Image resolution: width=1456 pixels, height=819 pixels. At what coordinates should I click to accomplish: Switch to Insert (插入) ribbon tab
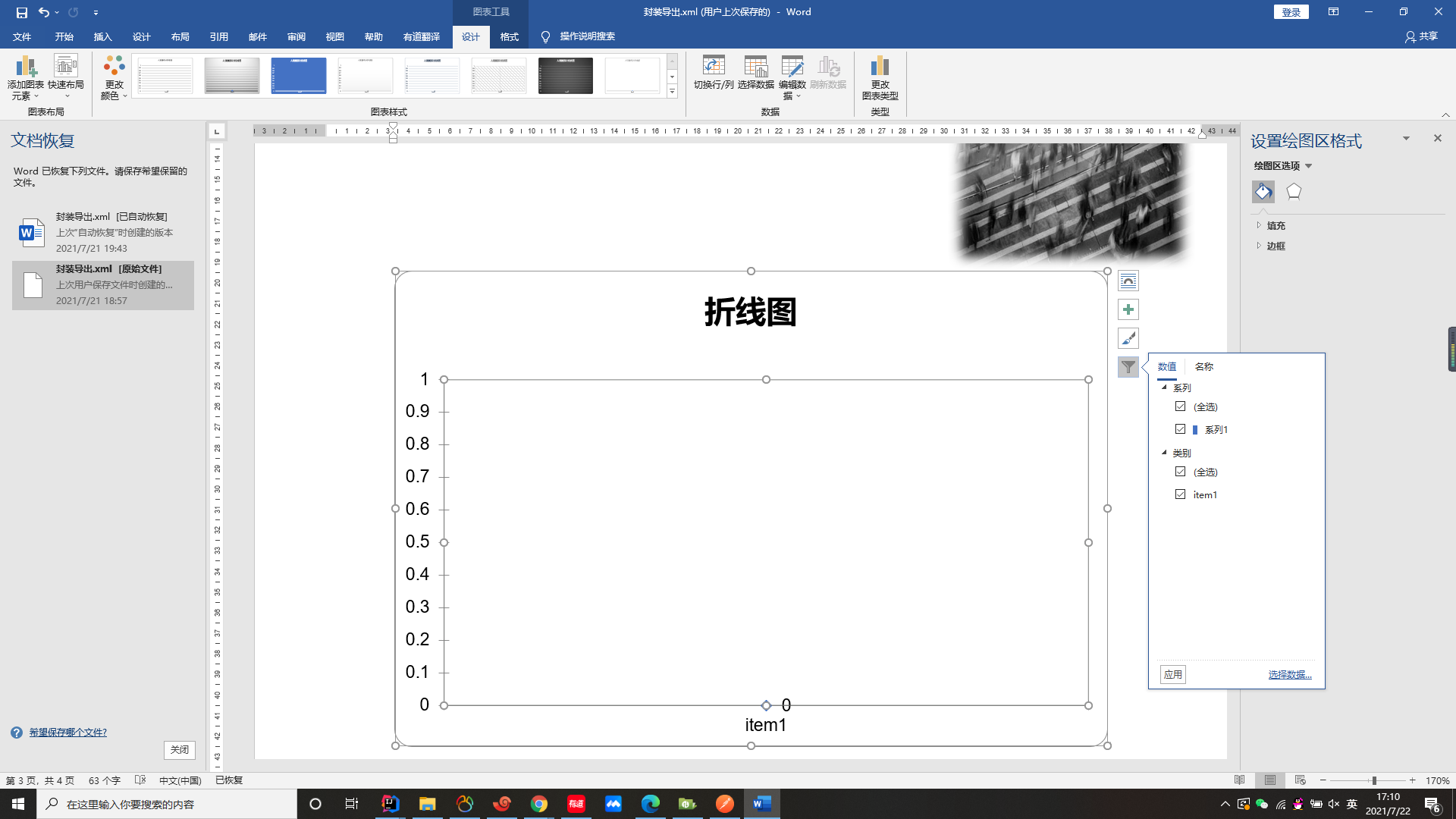[x=102, y=36]
